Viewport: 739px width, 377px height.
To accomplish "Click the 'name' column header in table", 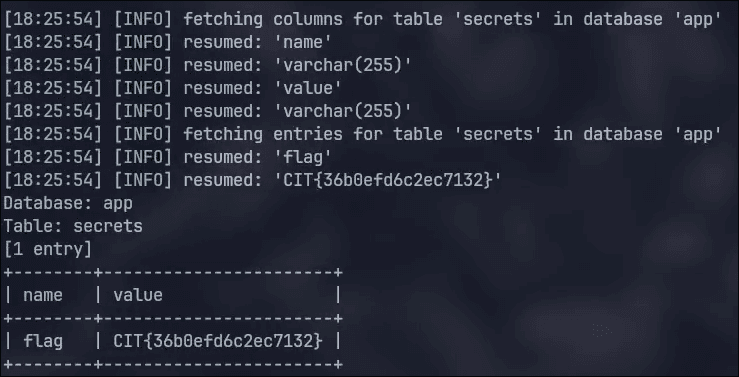I will [x=43, y=295].
